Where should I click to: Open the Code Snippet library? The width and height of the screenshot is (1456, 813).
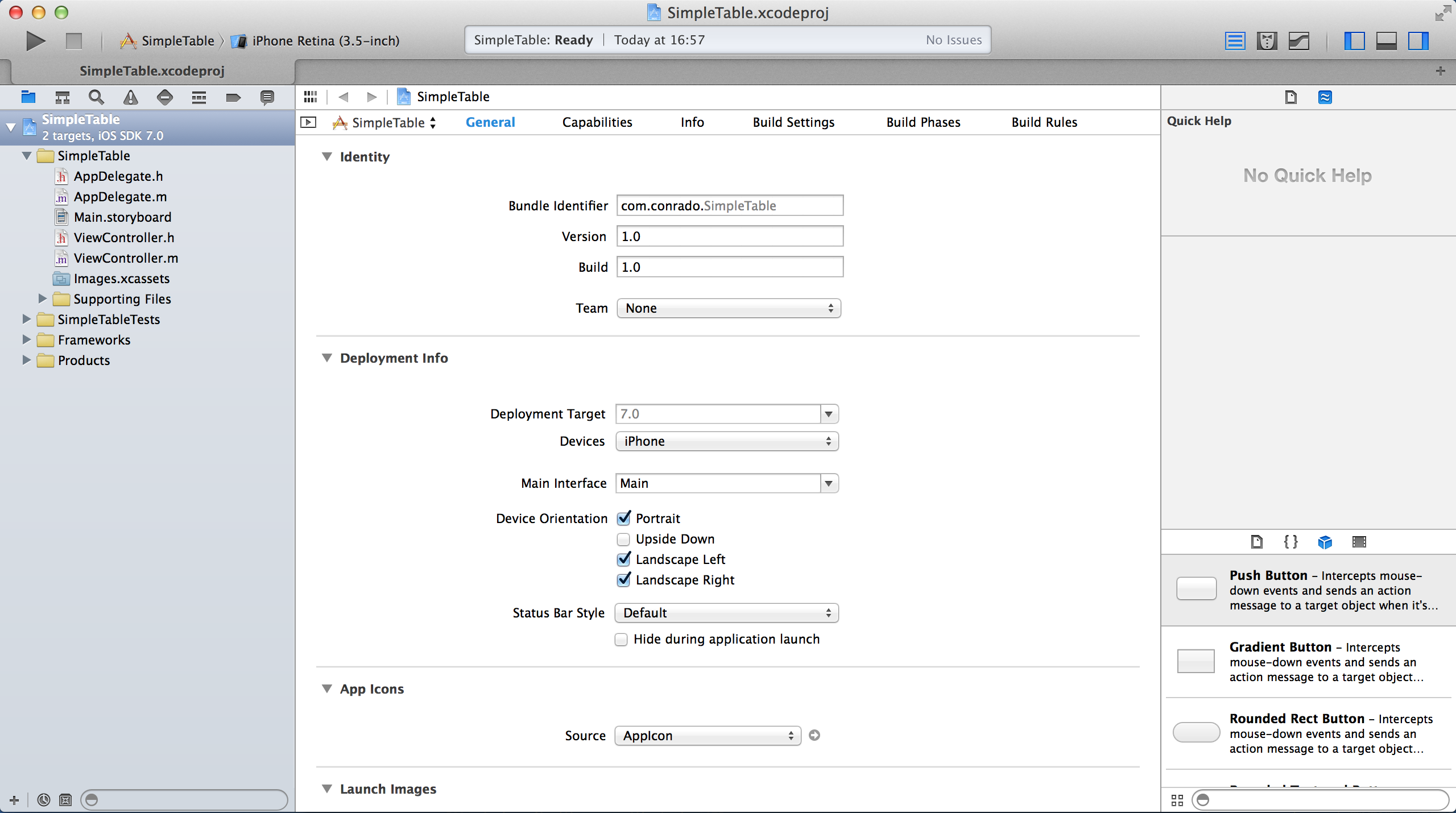tap(1290, 542)
